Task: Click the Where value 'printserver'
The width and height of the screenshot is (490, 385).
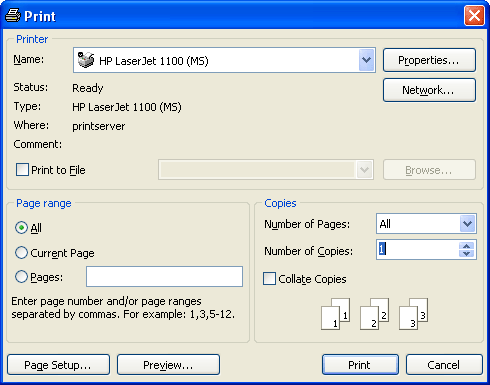Action: 99,126
